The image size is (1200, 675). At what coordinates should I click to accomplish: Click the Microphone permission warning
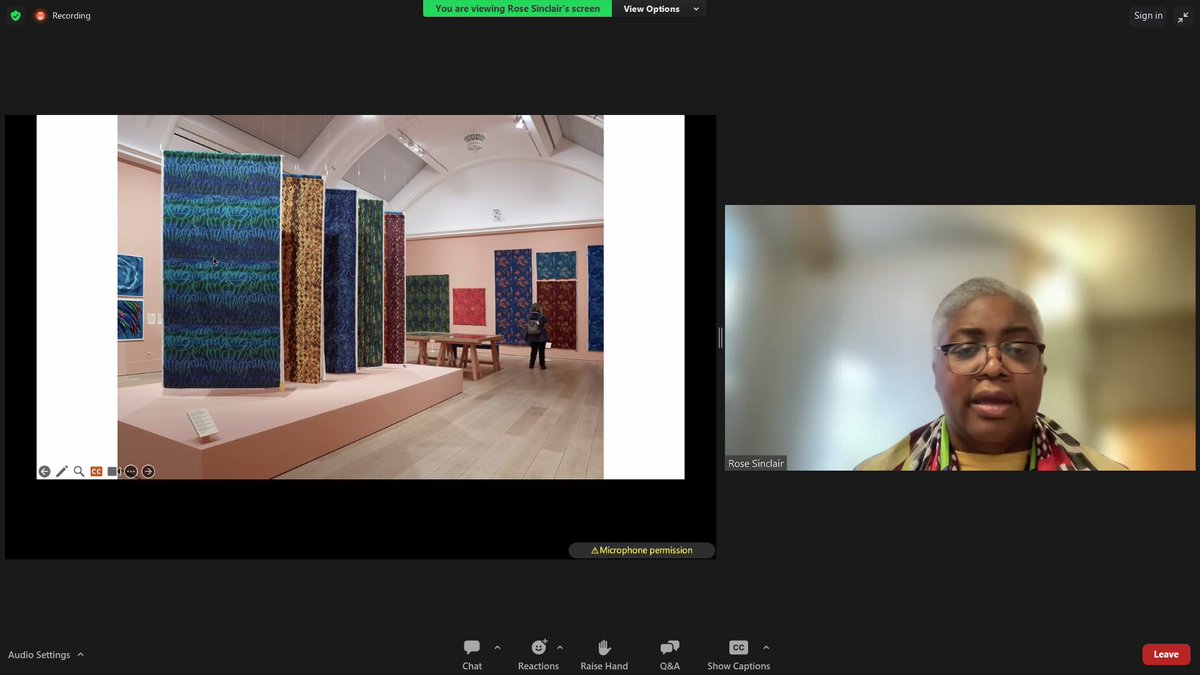point(641,550)
